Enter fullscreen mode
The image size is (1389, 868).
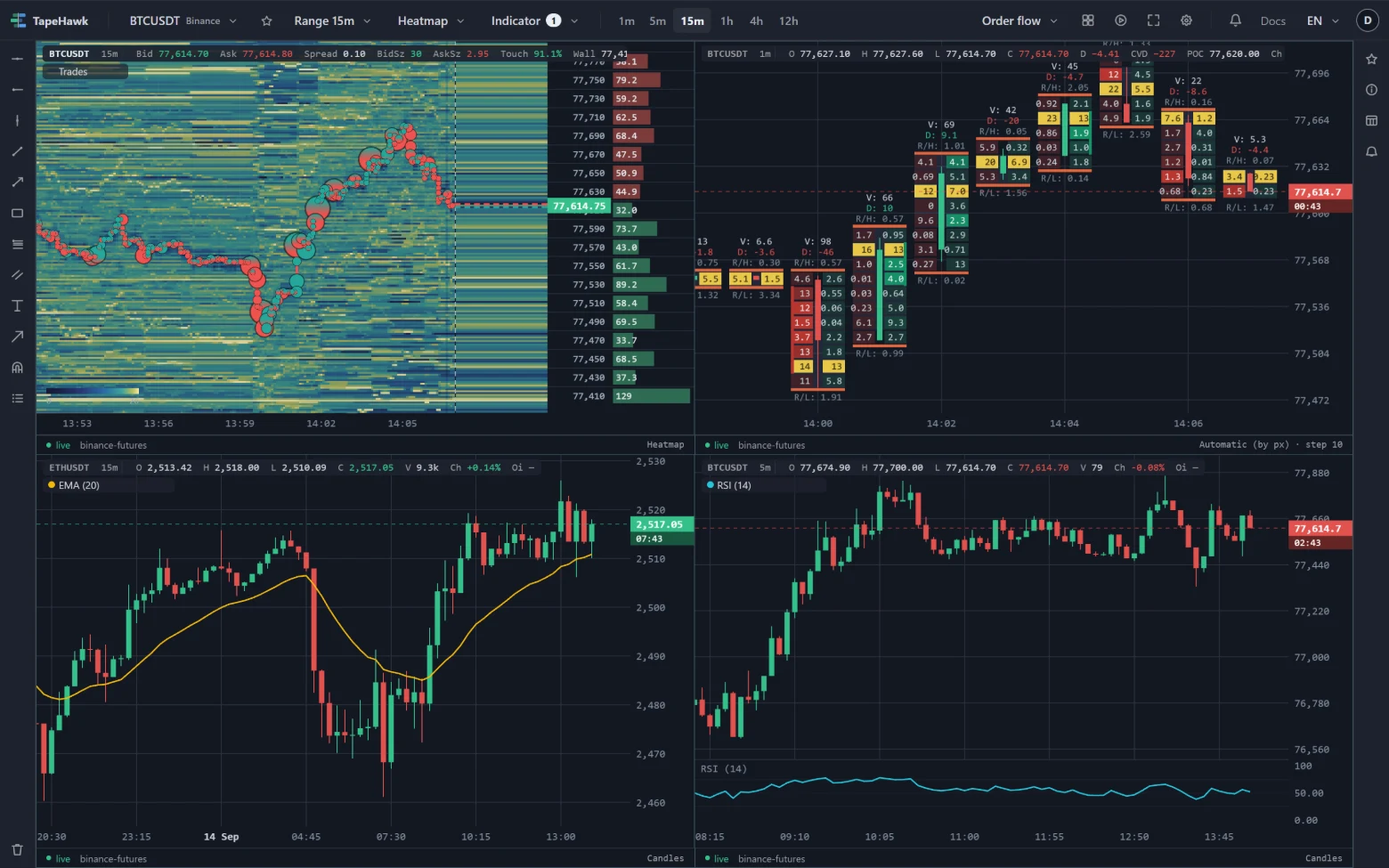click(x=1153, y=20)
